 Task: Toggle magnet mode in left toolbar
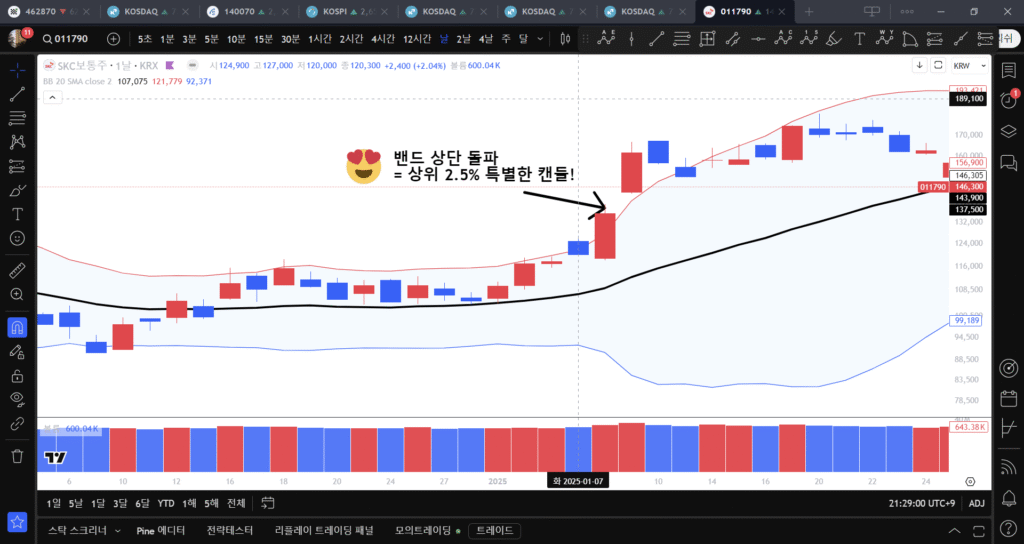pos(17,327)
